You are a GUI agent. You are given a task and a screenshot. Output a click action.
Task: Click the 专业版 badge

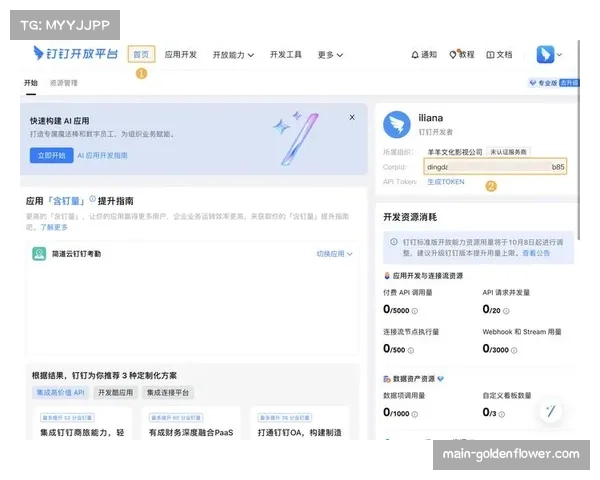click(543, 83)
